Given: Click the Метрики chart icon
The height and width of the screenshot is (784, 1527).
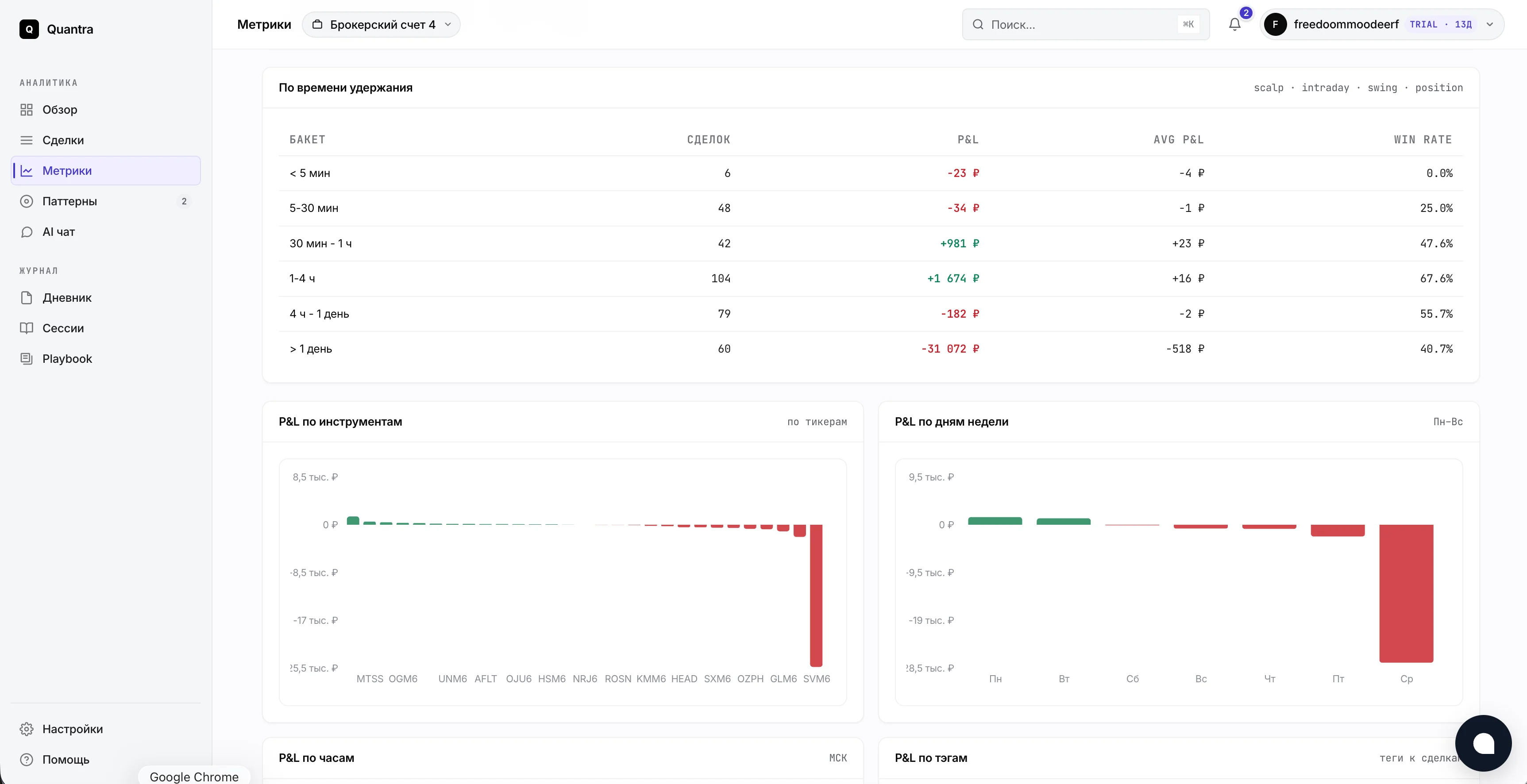Looking at the screenshot, I should (x=27, y=171).
